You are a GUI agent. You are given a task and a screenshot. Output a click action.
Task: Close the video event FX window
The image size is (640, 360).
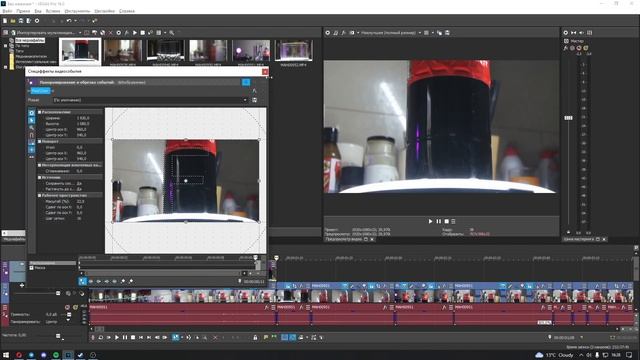click(x=265, y=71)
